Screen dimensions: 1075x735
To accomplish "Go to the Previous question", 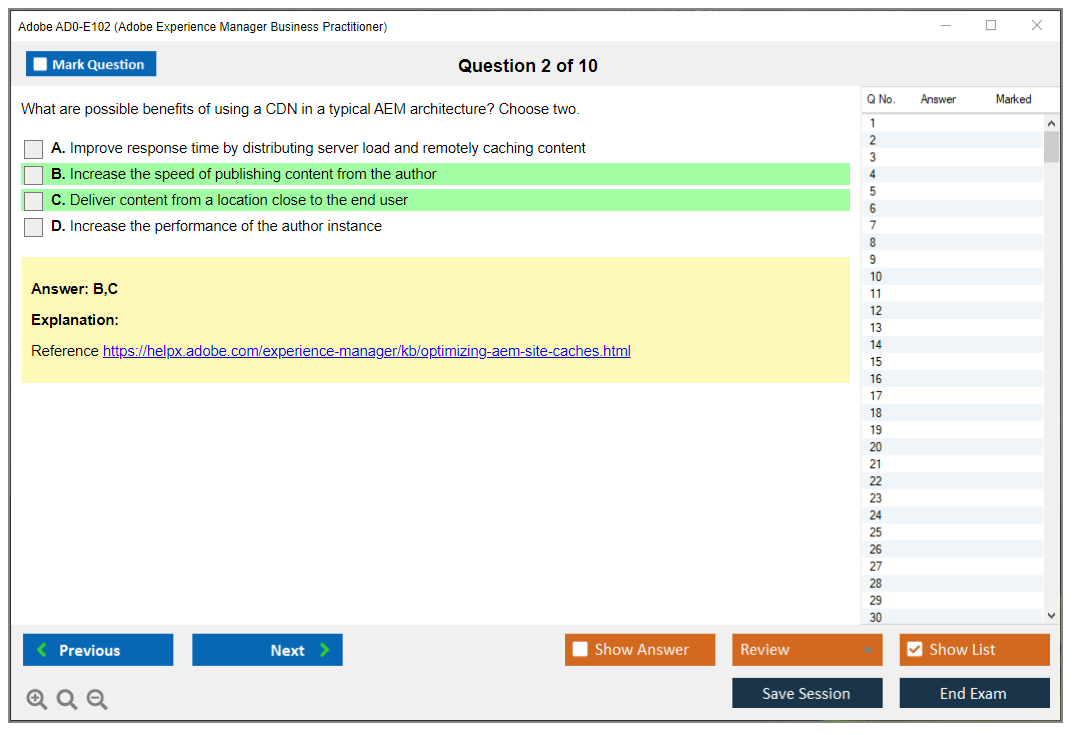I will coord(98,650).
